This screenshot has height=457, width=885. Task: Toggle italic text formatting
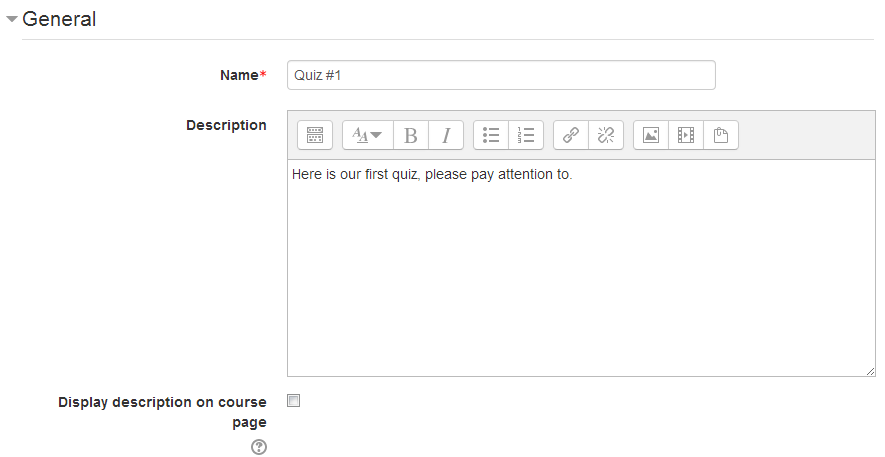(x=446, y=135)
